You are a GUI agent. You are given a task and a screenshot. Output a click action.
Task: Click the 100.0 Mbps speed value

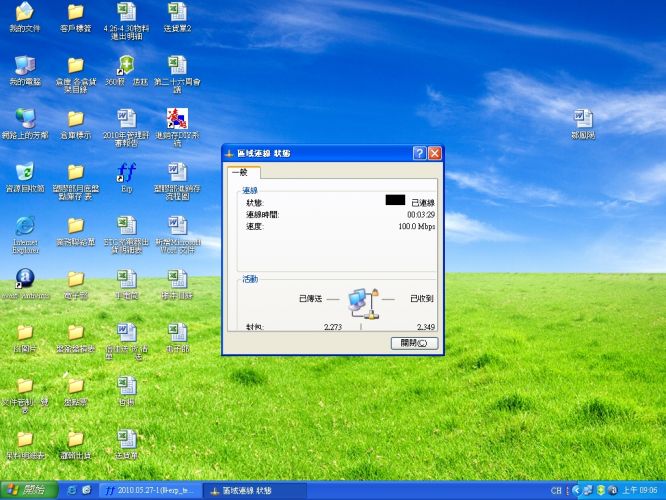coord(417,226)
